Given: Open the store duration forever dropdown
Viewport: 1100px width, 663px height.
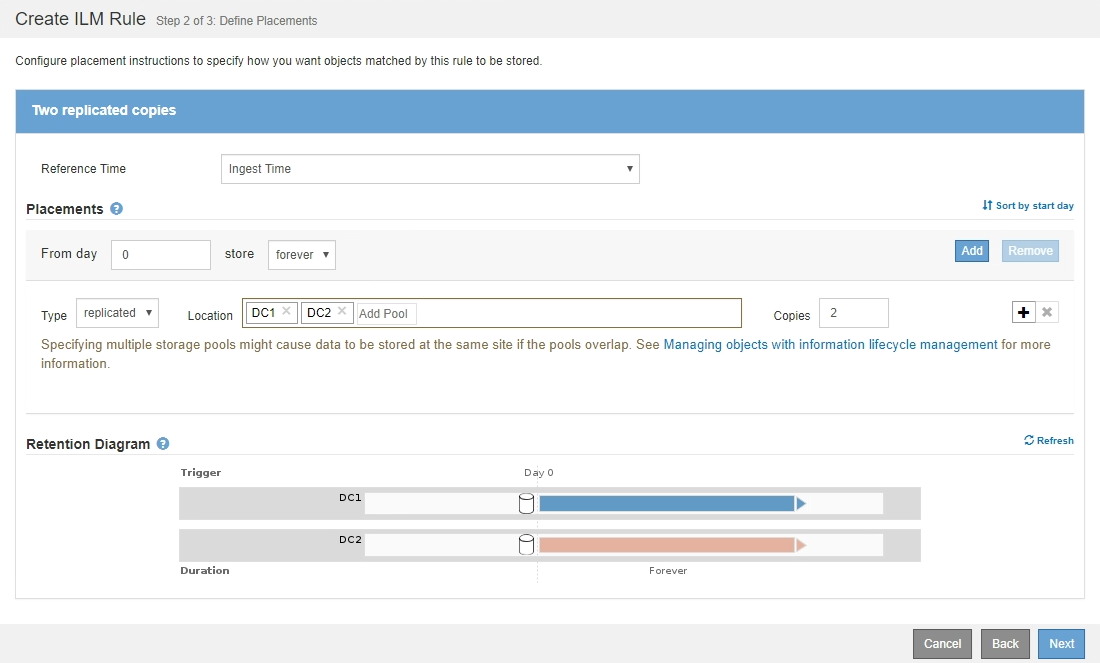Looking at the screenshot, I should tap(301, 255).
